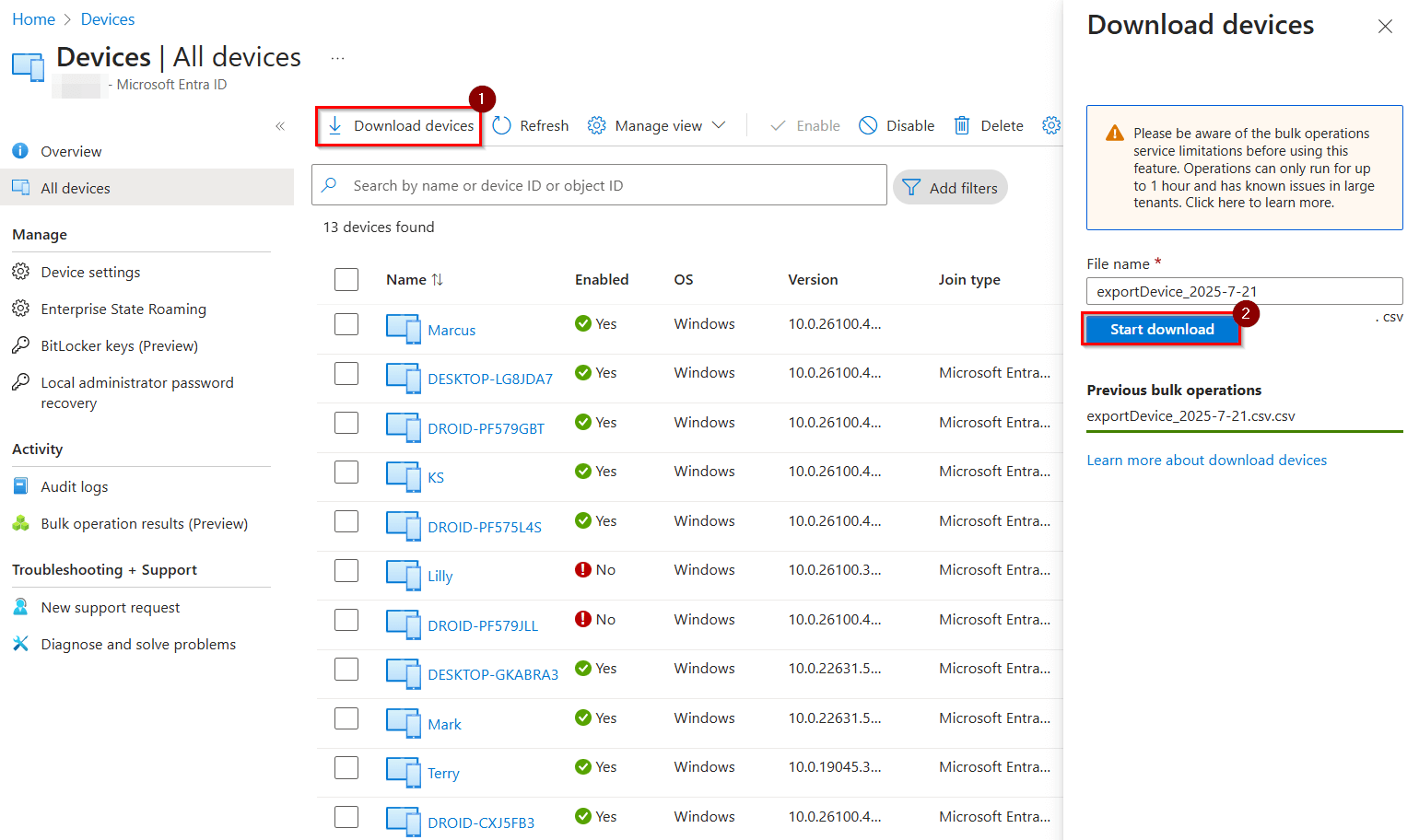Click the BitLocker keys key icon
Image resolution: width=1419 pixels, height=840 pixels.
click(x=21, y=345)
